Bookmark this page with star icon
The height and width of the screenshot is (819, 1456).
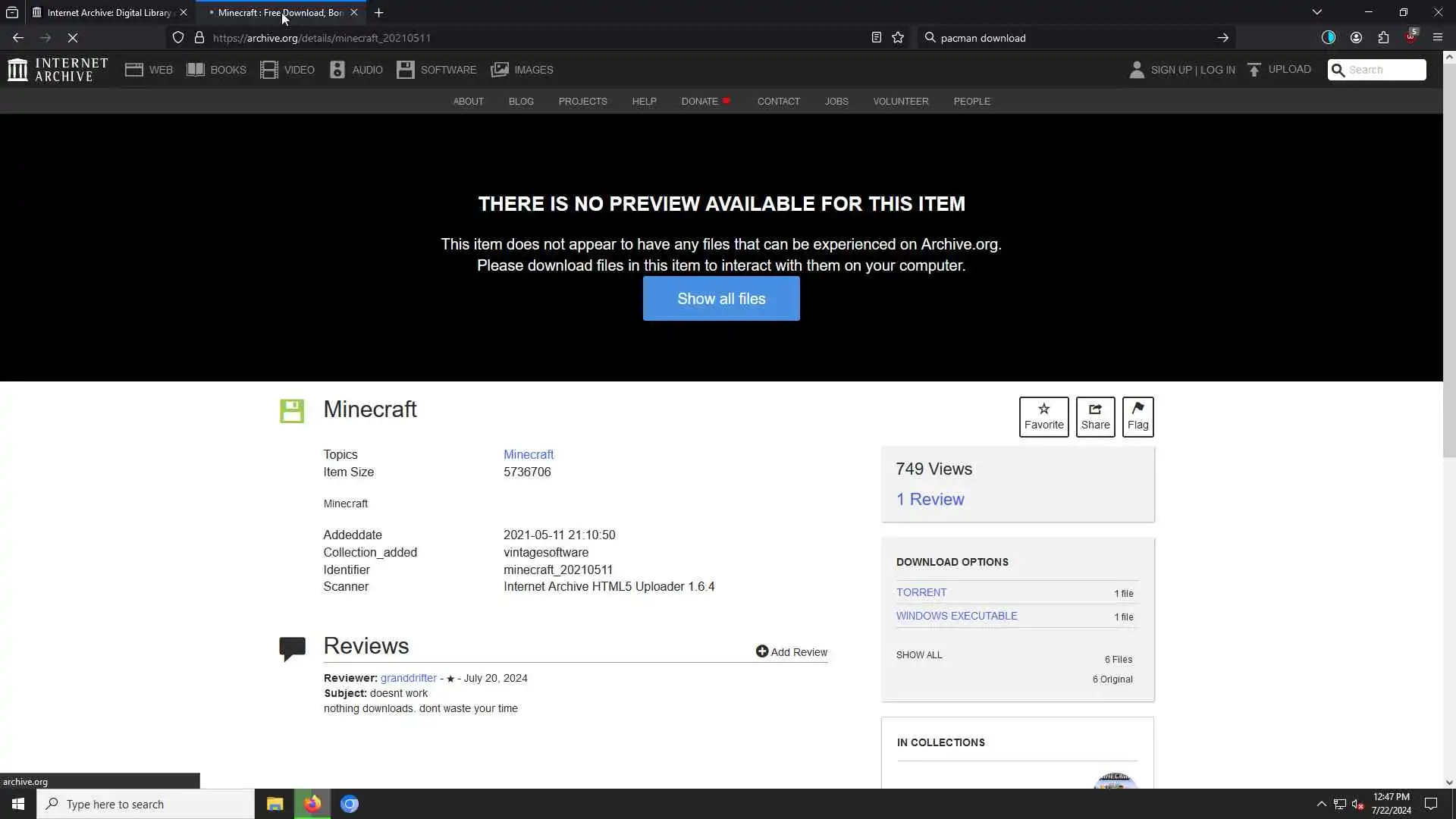(898, 38)
